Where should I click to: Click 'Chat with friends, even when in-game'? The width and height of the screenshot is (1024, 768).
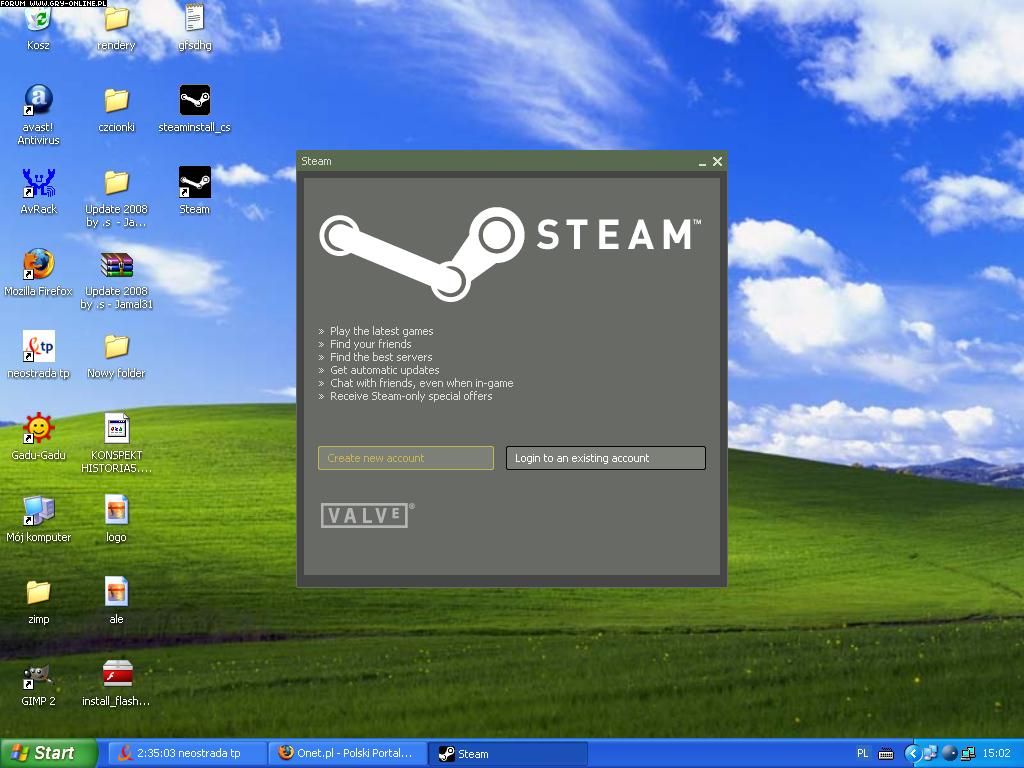pos(421,383)
